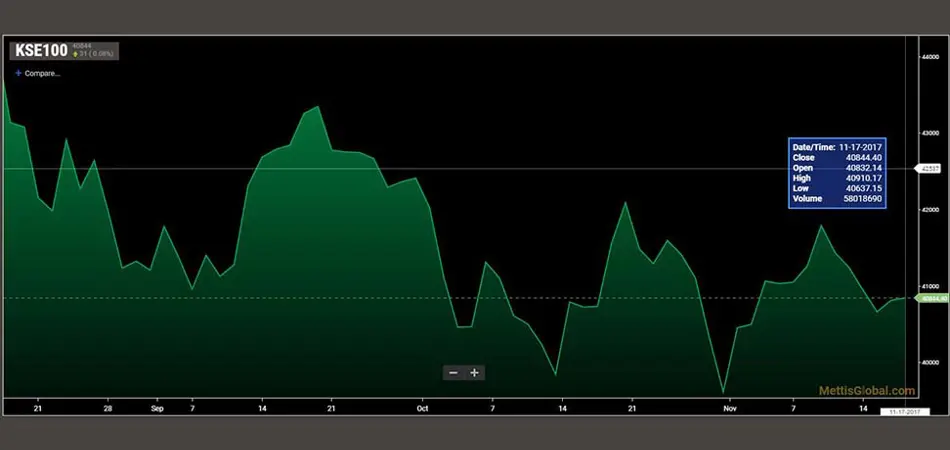Click the 28 date tick before Sep
950x450 pixels.
tap(107, 408)
